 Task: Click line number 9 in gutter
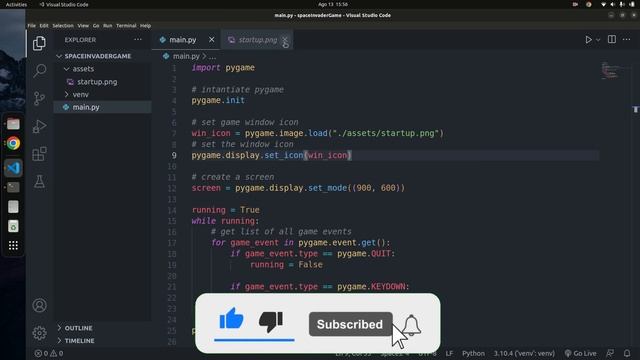tap(174, 156)
